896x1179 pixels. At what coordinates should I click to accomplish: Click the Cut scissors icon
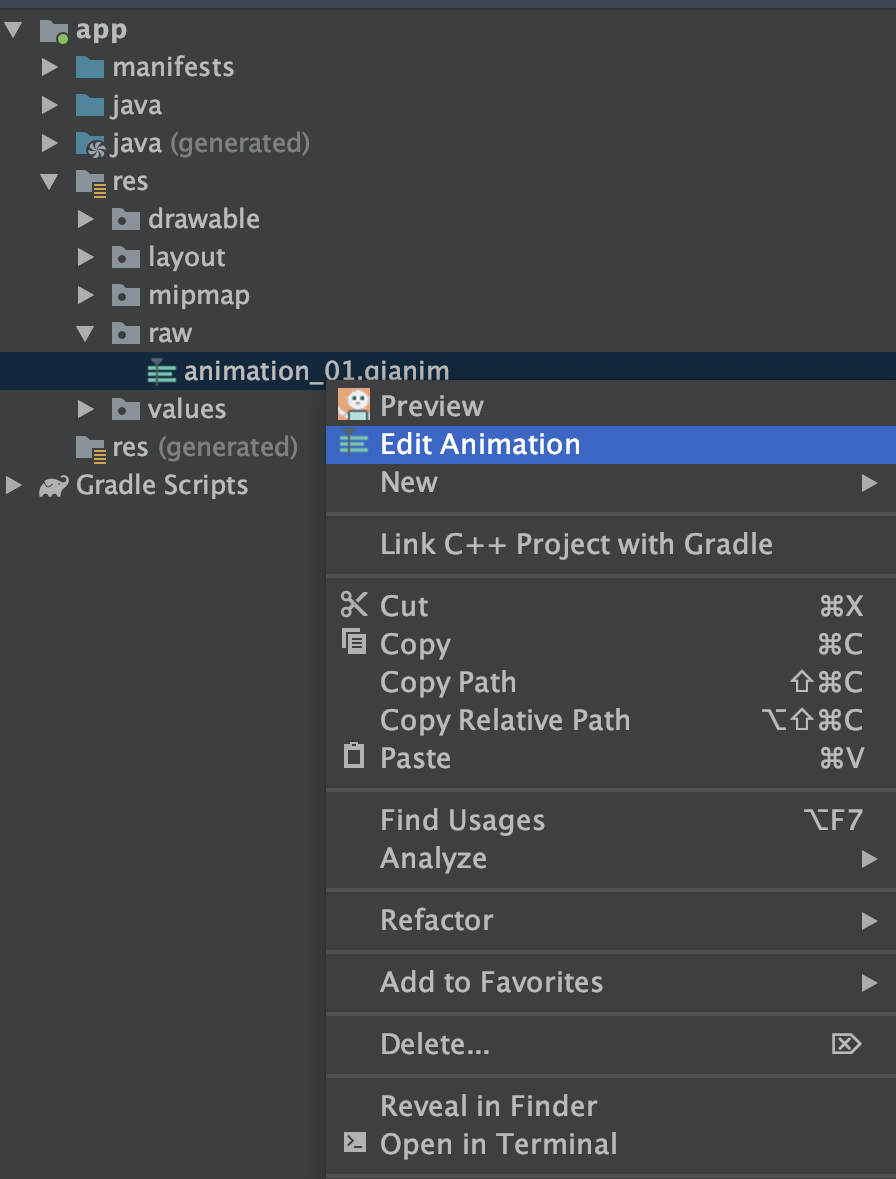[x=354, y=605]
